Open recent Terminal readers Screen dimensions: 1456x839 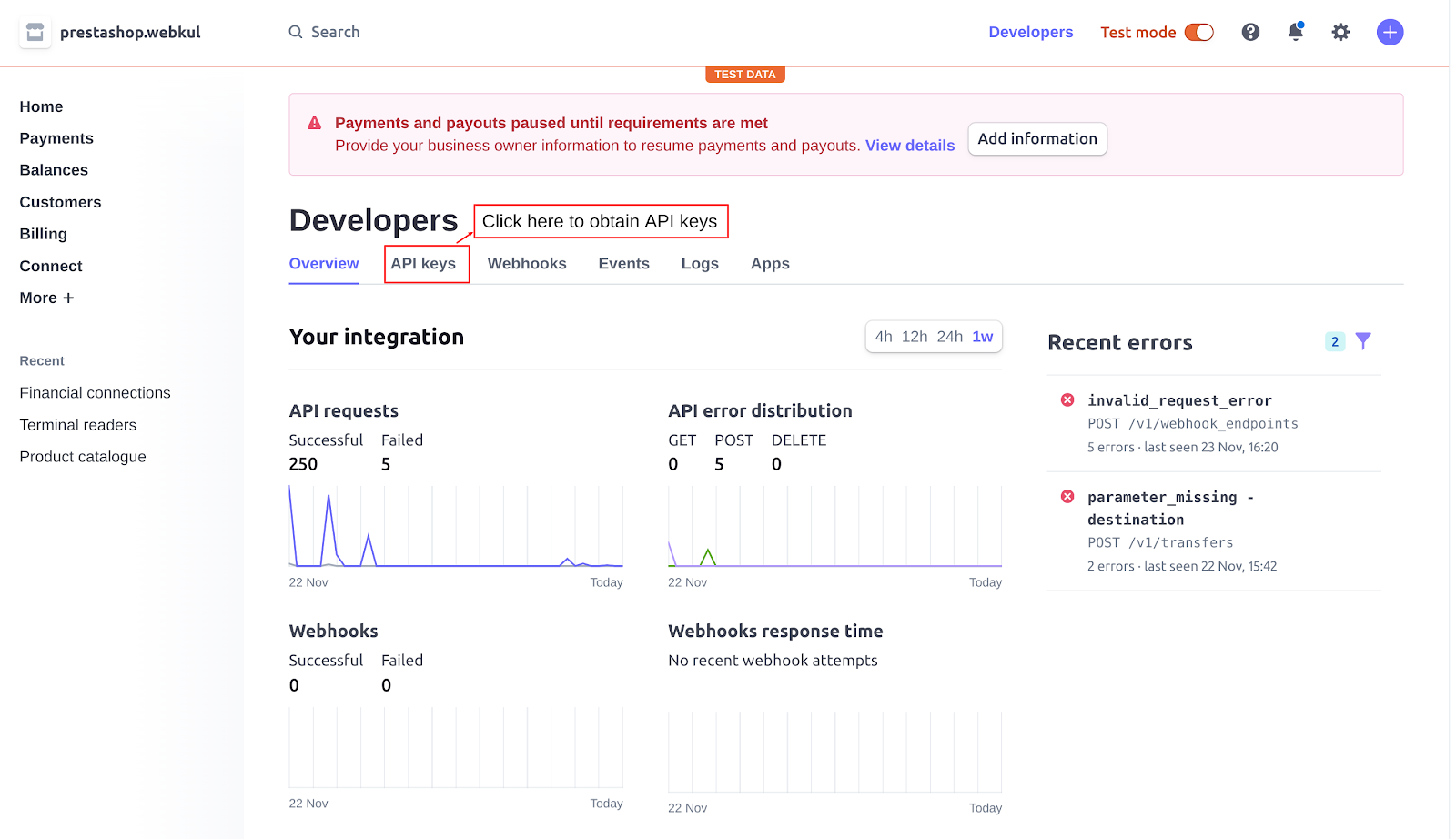click(77, 425)
